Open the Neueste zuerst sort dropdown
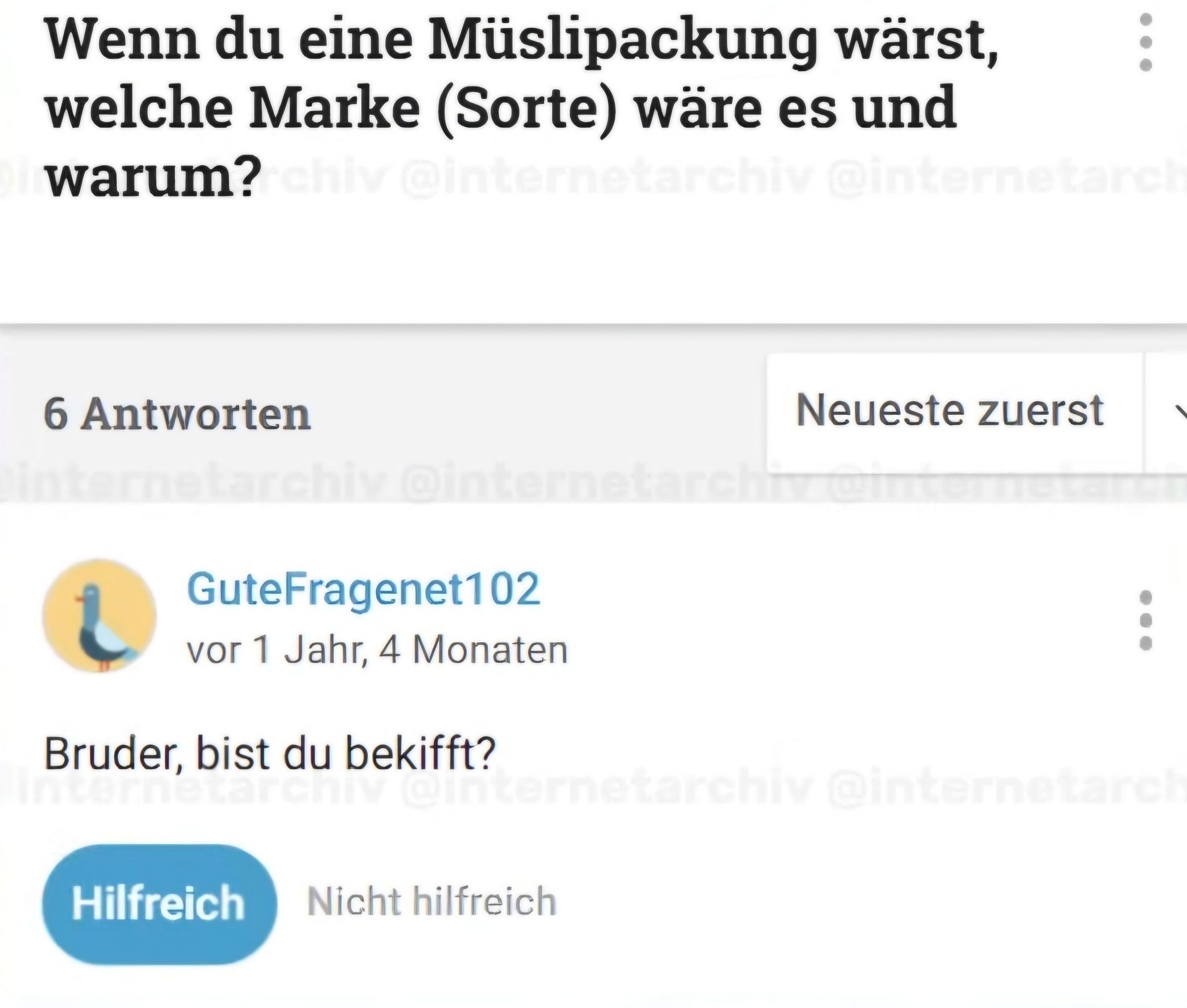Viewport: 1187px width, 1008px height. pyautogui.click(x=950, y=410)
